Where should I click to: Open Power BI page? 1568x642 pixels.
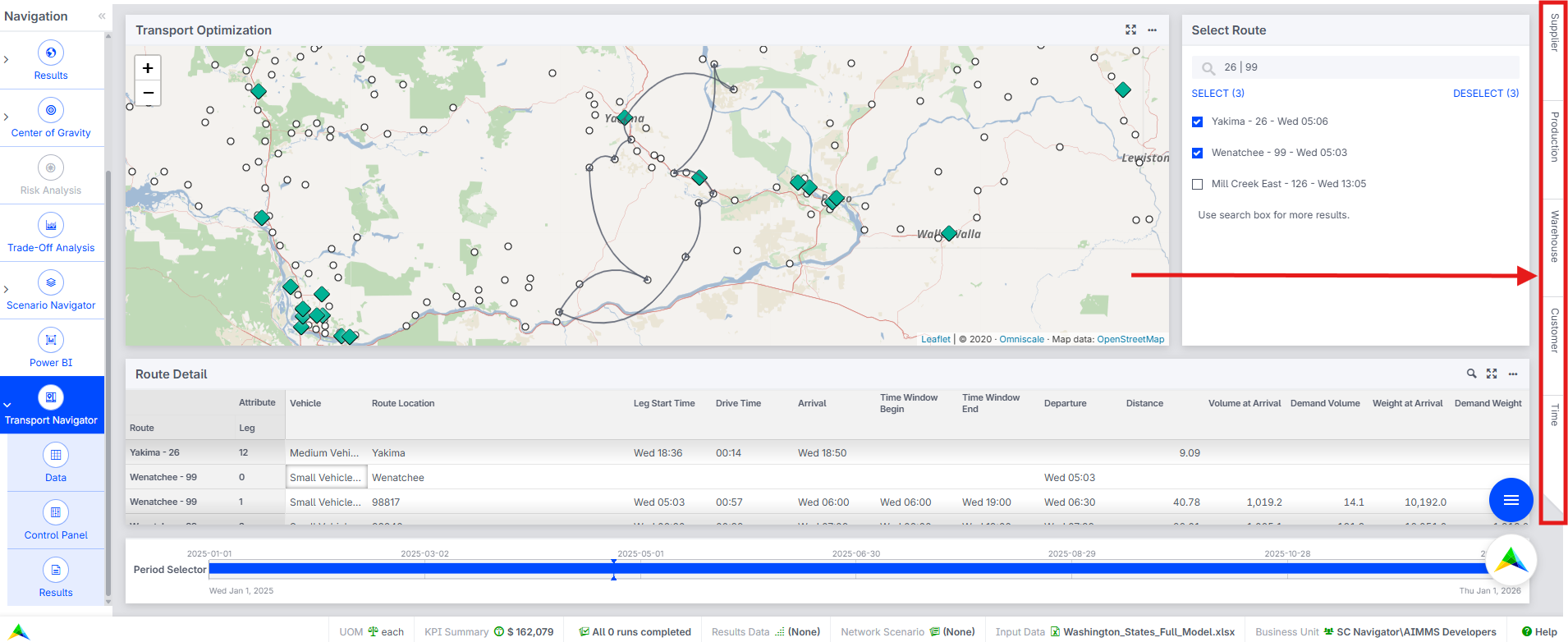[x=51, y=348]
